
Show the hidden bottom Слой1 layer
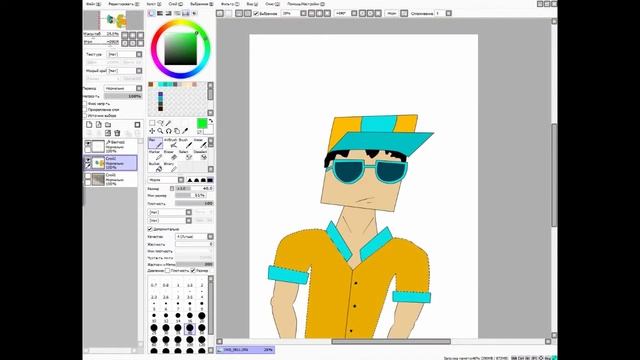(88, 177)
